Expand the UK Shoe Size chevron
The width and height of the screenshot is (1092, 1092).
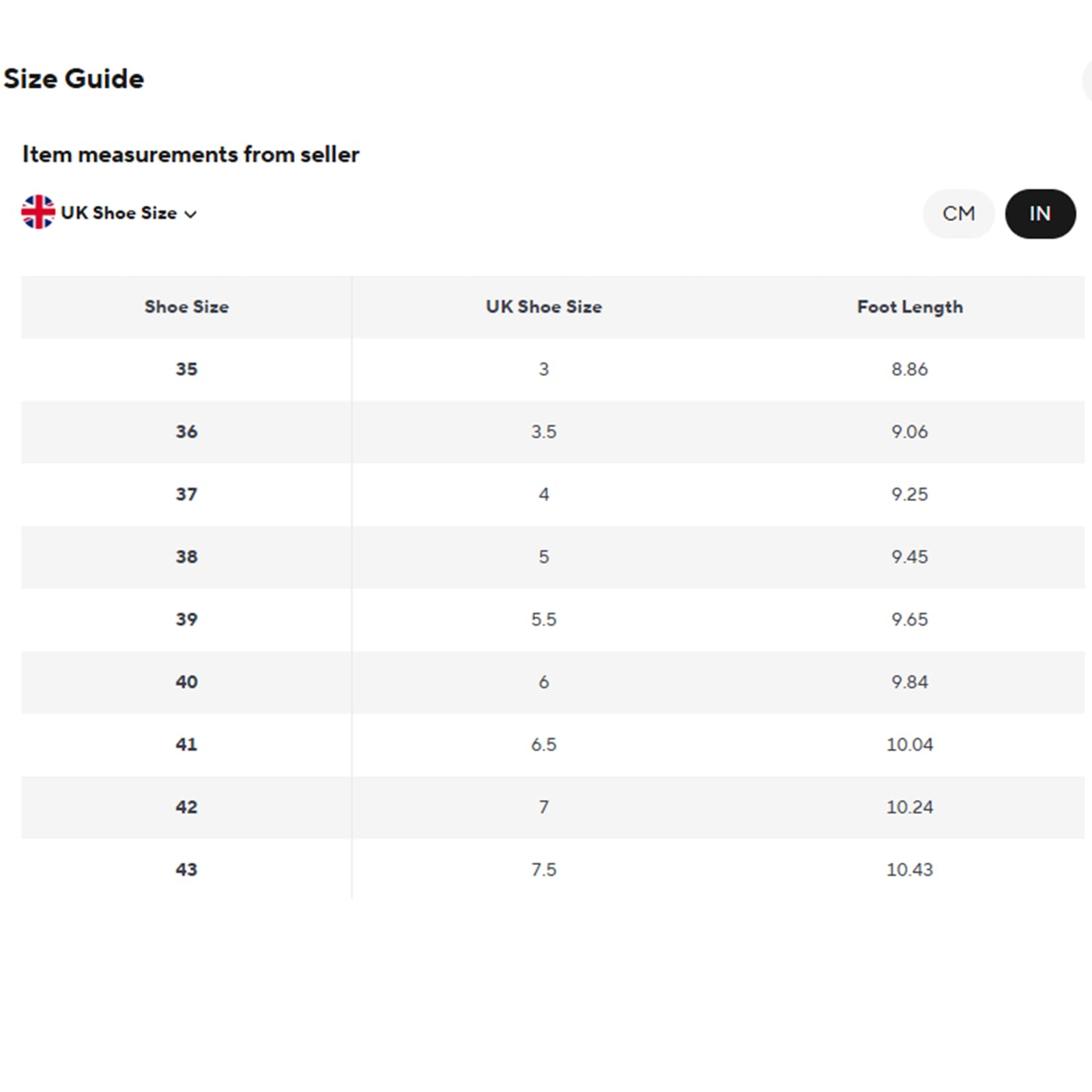click(x=191, y=214)
